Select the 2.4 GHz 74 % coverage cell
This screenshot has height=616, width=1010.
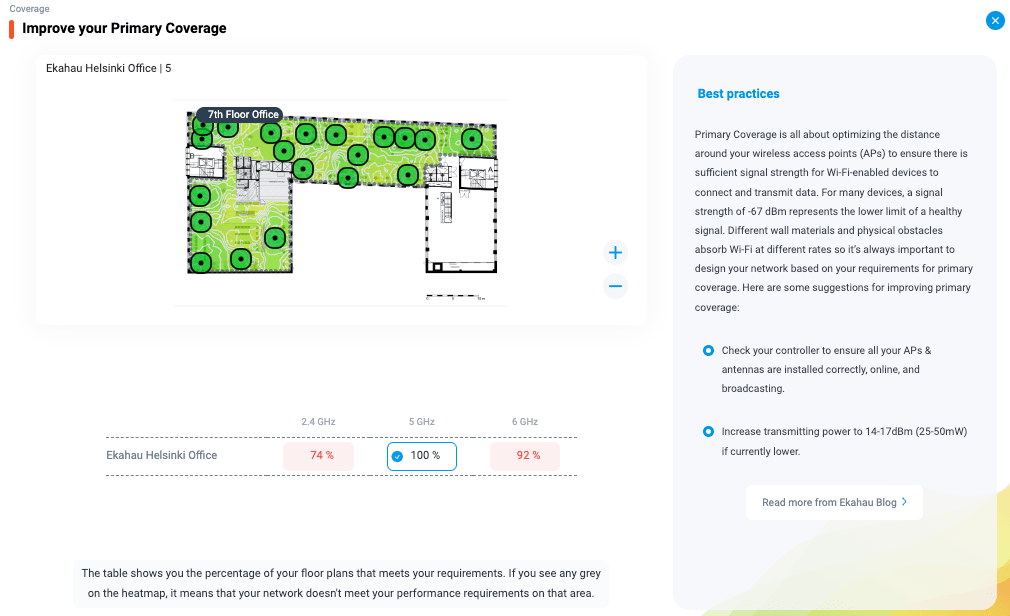point(318,456)
